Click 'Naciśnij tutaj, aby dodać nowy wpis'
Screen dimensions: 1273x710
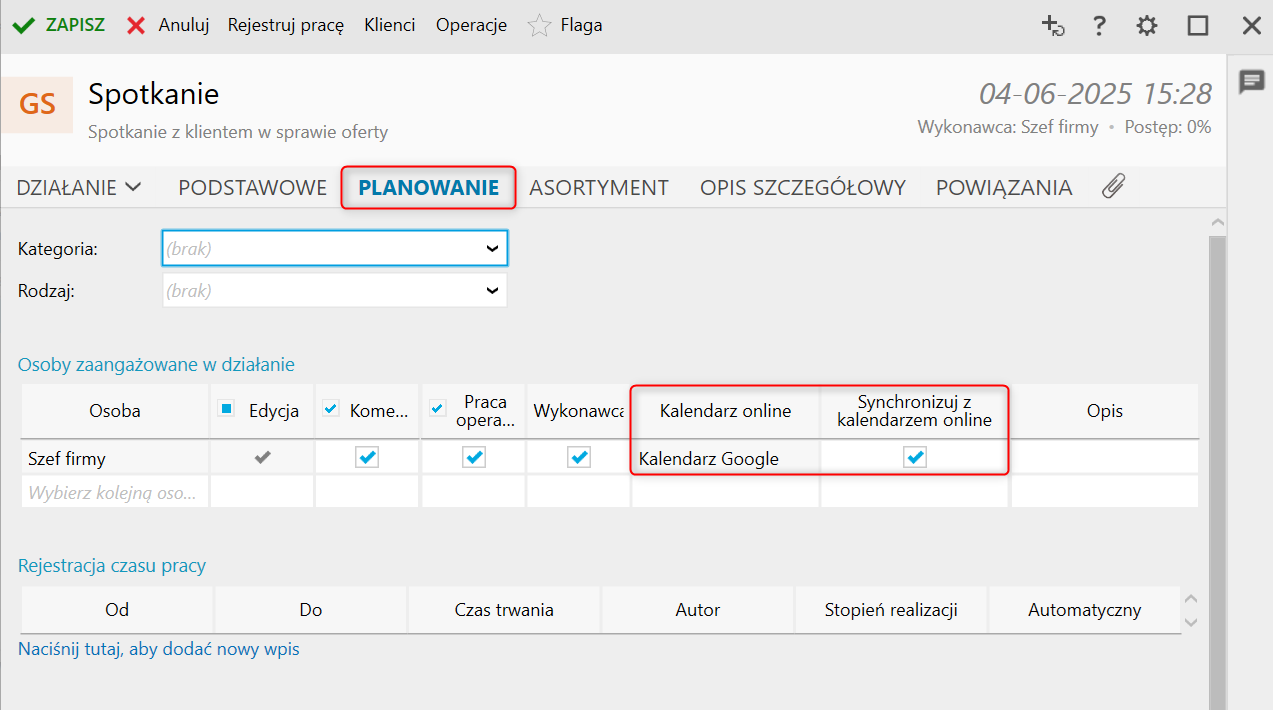pyautogui.click(x=159, y=649)
